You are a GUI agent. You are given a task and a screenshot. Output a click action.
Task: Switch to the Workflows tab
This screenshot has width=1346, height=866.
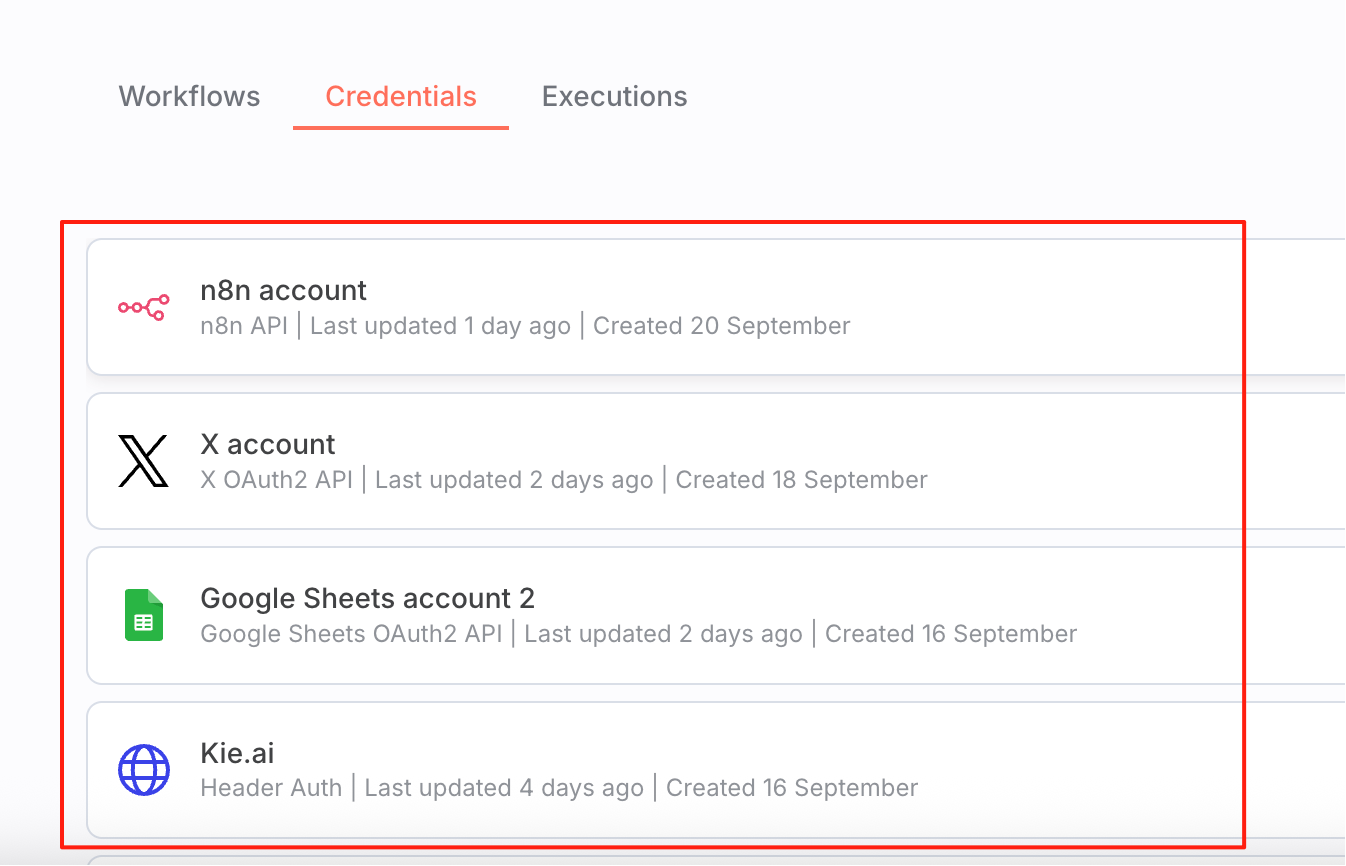189,96
